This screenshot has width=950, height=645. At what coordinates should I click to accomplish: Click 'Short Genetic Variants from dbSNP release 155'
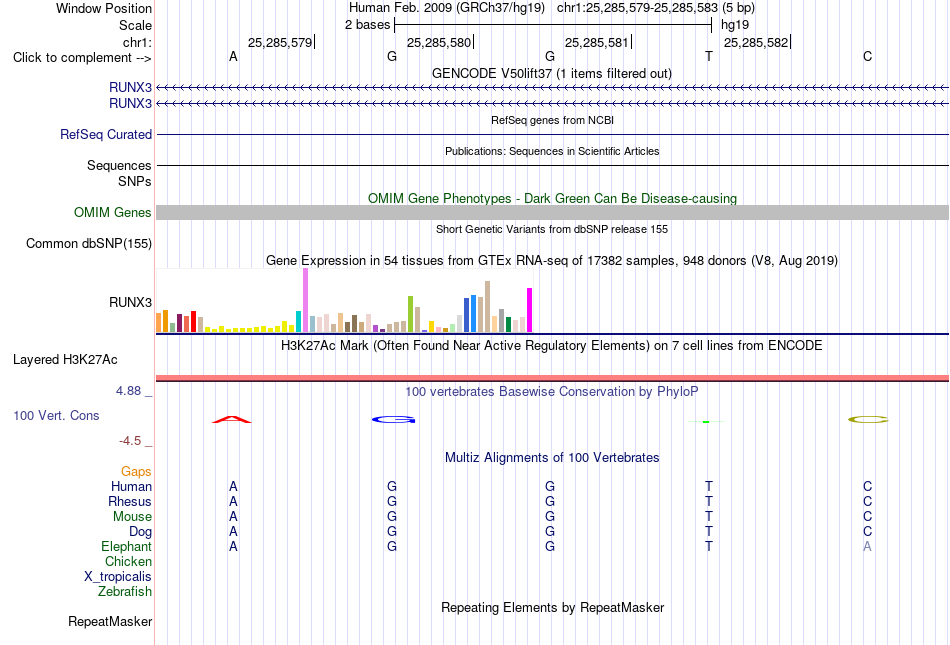point(552,230)
